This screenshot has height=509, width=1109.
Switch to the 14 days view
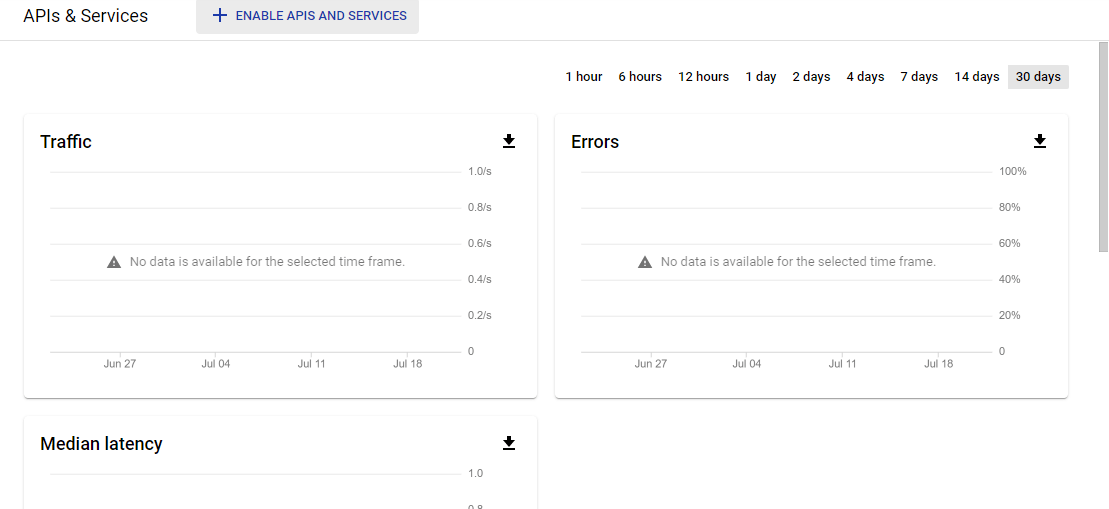[x=977, y=77]
